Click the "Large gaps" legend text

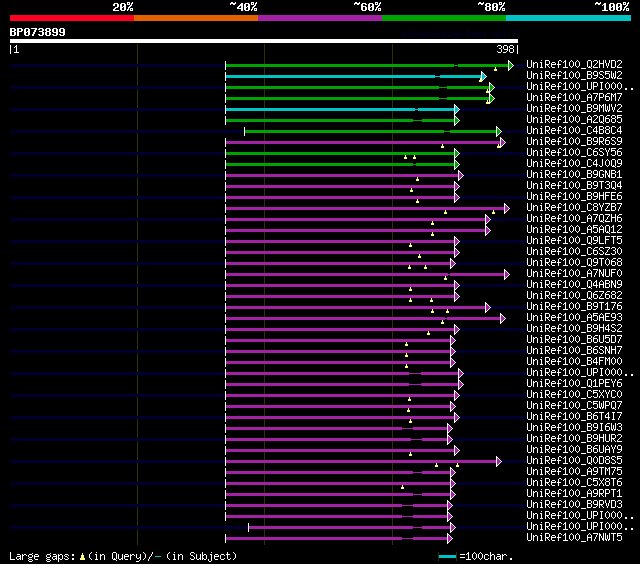42,556
